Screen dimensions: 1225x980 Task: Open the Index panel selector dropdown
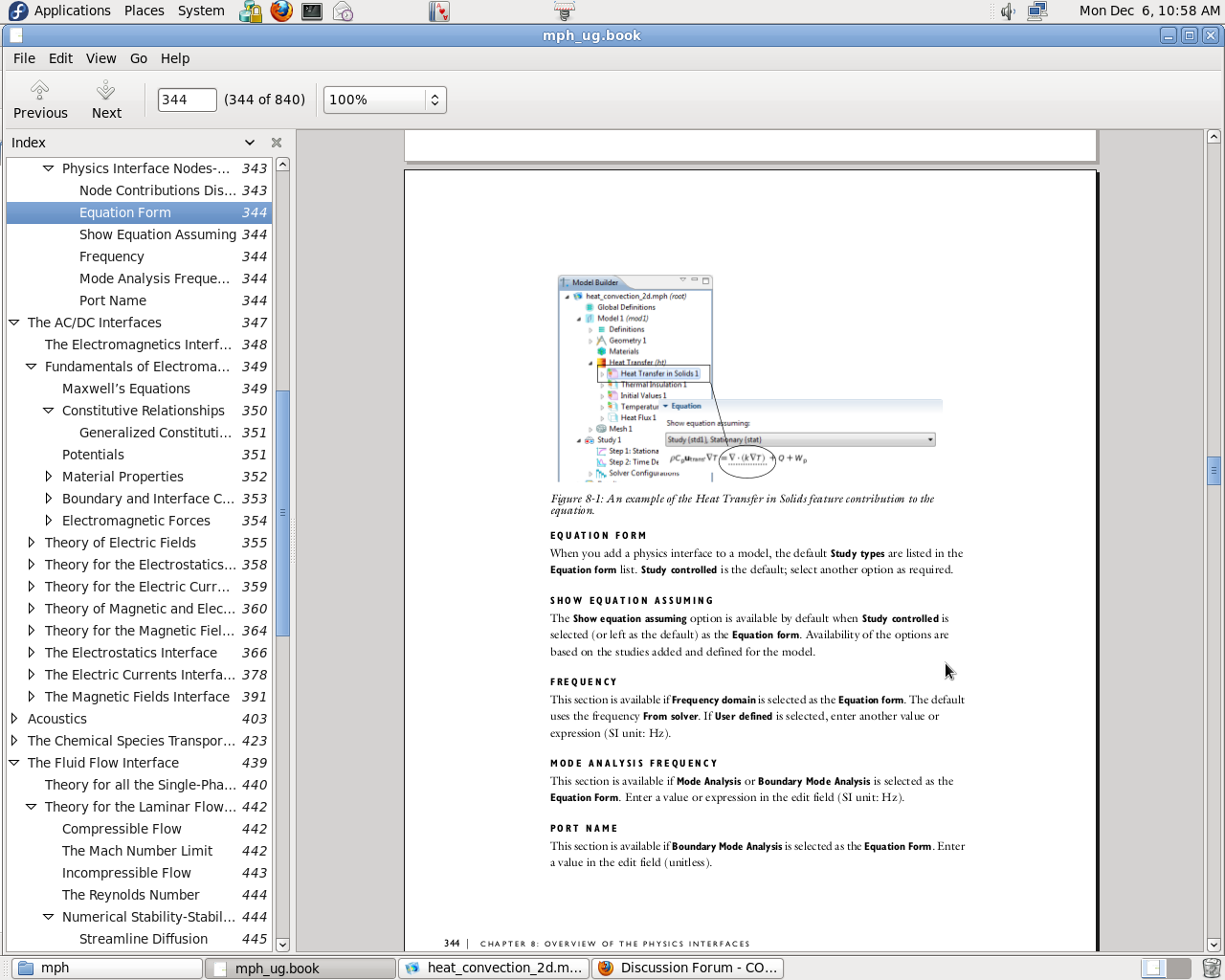pos(250,143)
